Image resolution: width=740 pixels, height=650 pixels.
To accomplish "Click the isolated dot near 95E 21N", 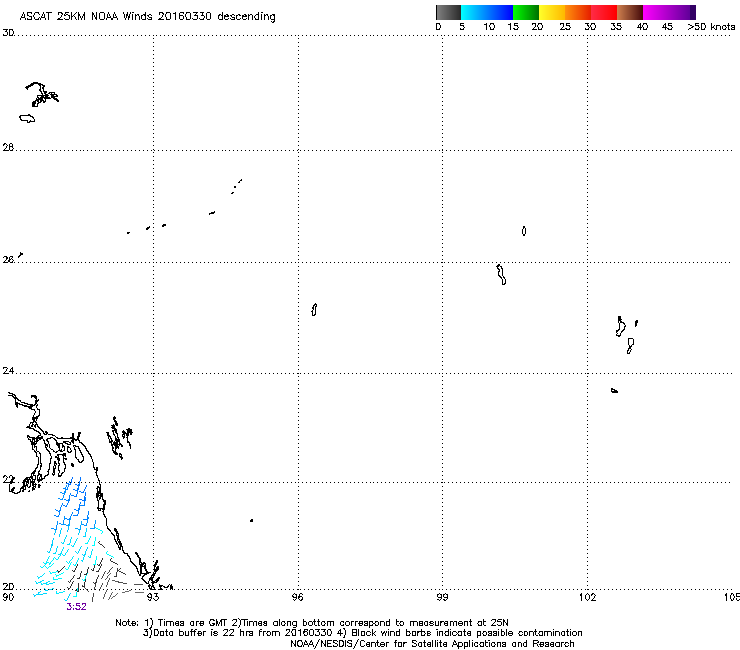I will [252, 520].
